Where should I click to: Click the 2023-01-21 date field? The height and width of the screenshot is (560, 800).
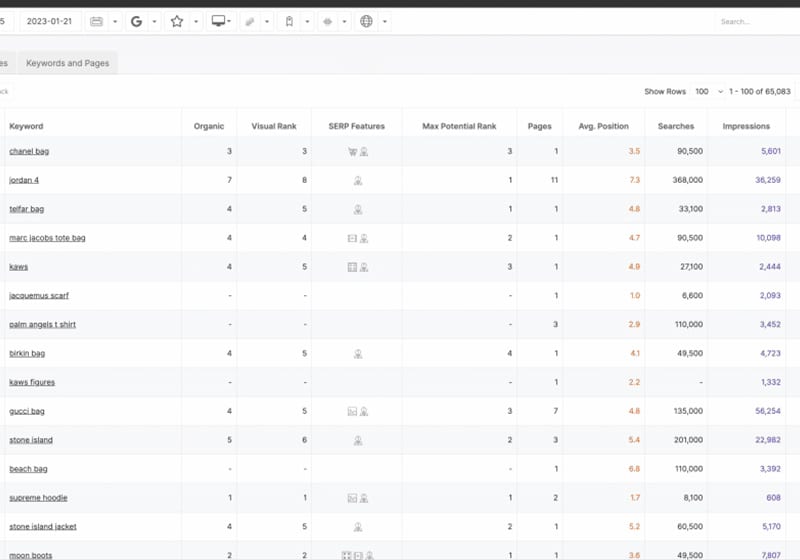(49, 21)
